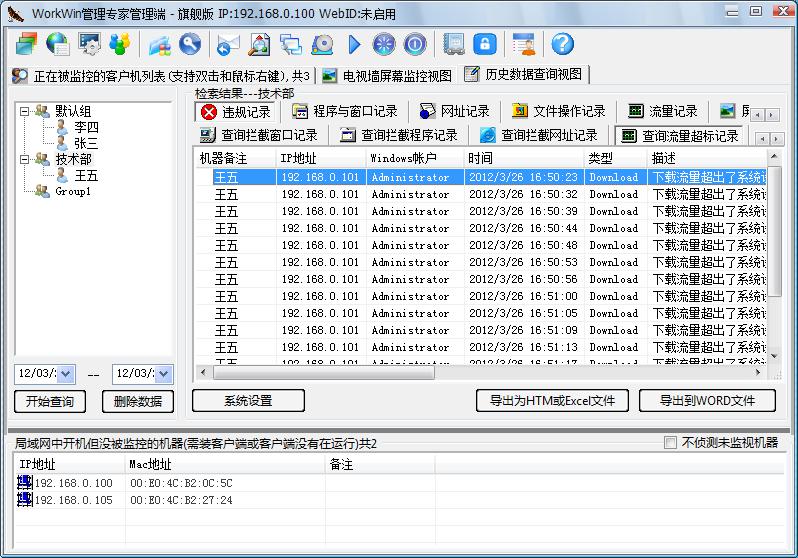This screenshot has width=798, height=558.
Task: Select Group1 in the tree
Action: [x=73, y=192]
